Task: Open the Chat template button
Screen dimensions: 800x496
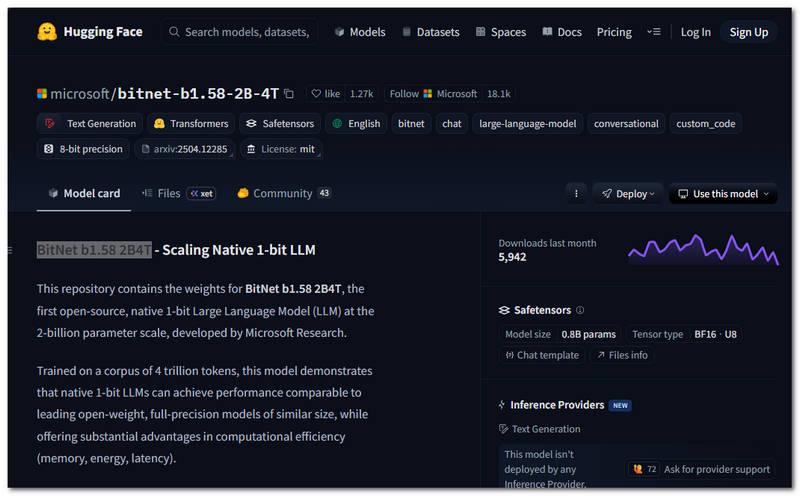Action: (x=542, y=356)
